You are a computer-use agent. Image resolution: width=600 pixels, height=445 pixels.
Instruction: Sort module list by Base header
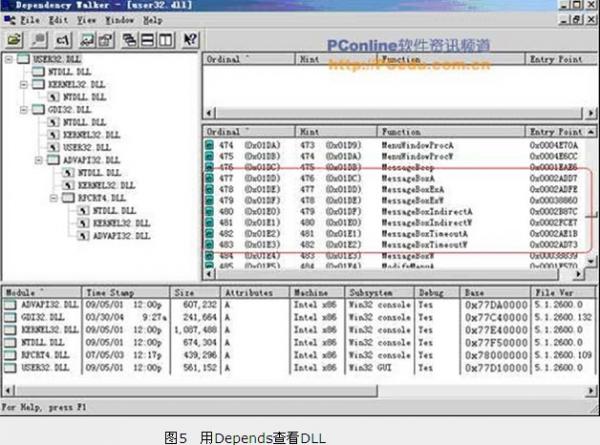tap(495, 293)
